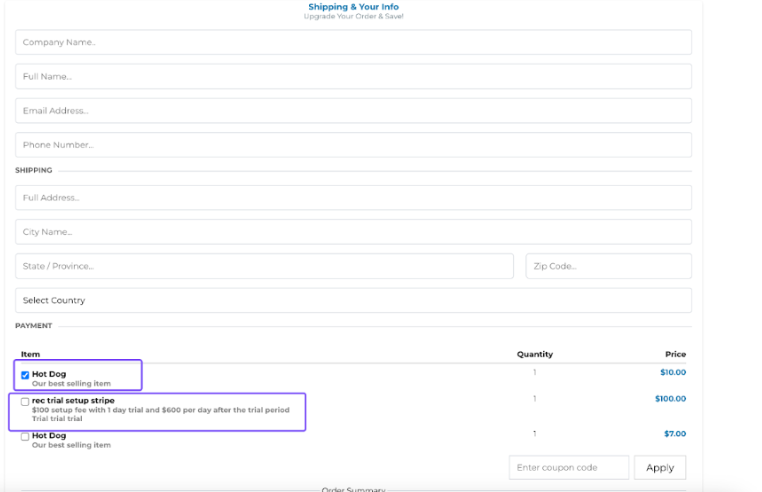The width and height of the screenshot is (762, 492).
Task: Click into the Email Address field
Action: [353, 110]
